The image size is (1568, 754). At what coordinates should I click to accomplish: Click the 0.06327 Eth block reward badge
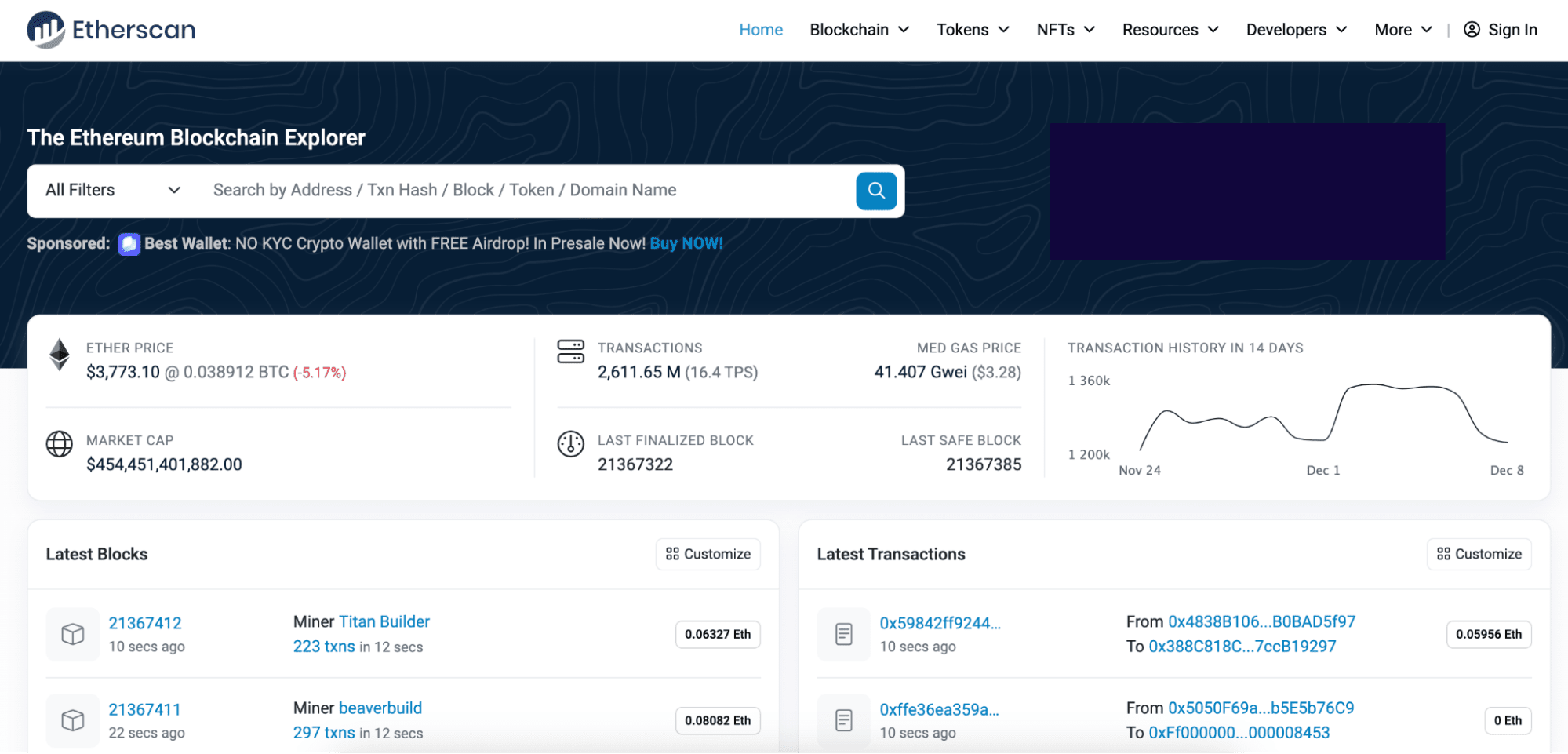point(718,635)
